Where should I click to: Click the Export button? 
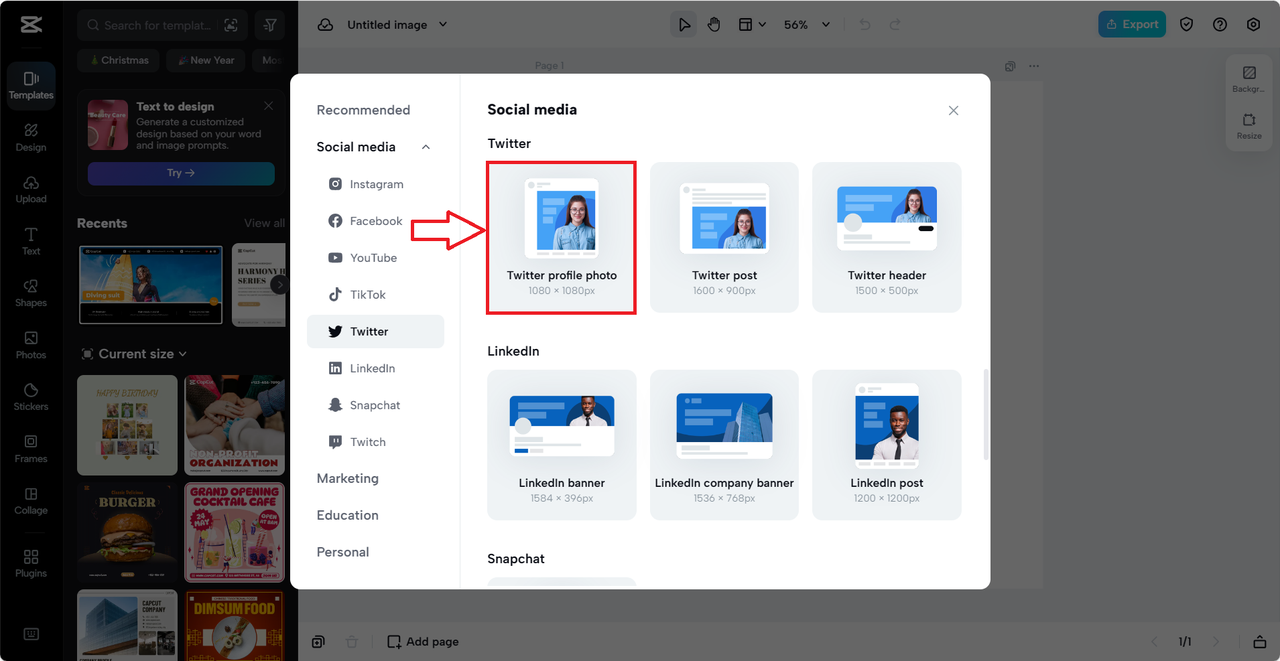click(1132, 25)
